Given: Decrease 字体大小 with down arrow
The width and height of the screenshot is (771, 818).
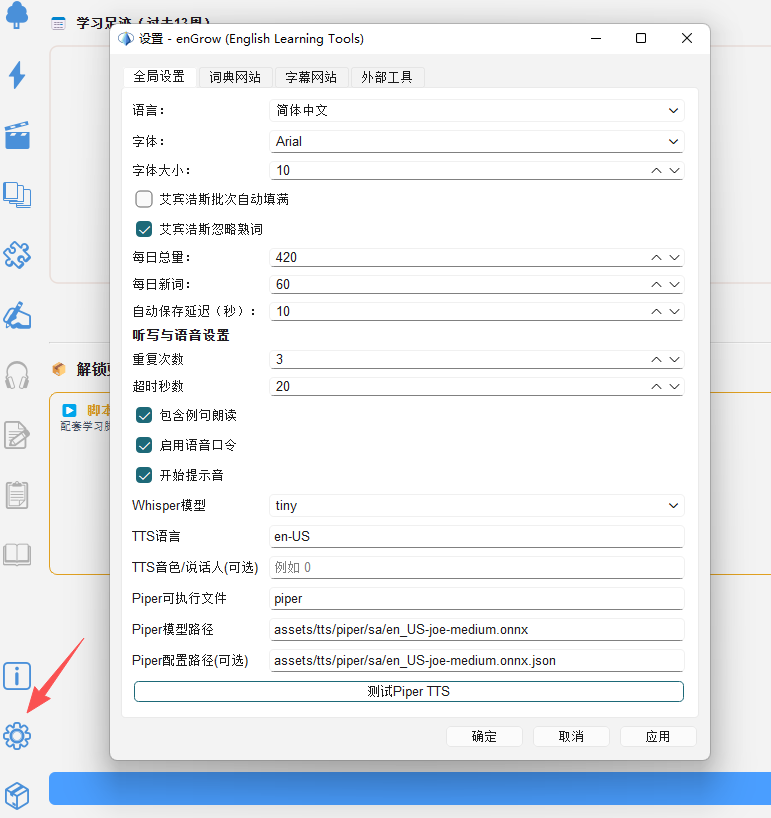Looking at the screenshot, I should coord(674,171).
